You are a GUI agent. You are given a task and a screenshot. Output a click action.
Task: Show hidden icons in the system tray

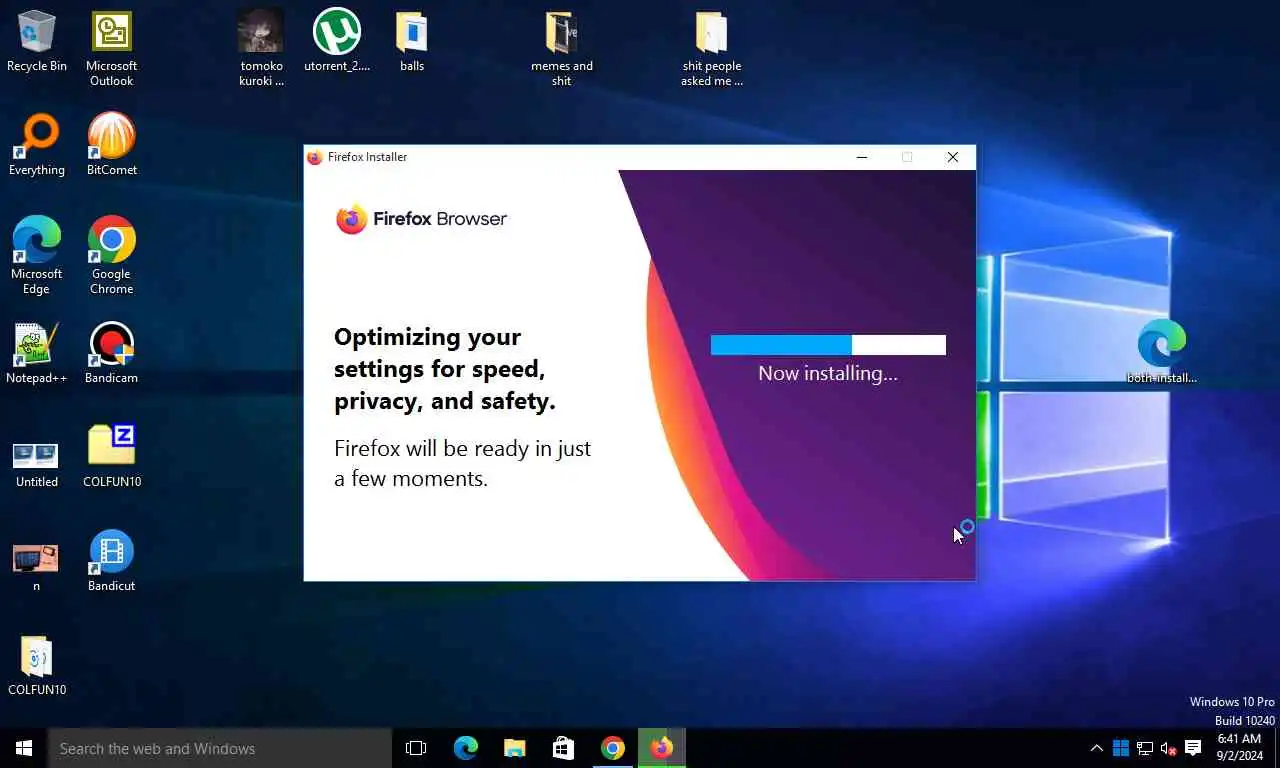[1097, 748]
